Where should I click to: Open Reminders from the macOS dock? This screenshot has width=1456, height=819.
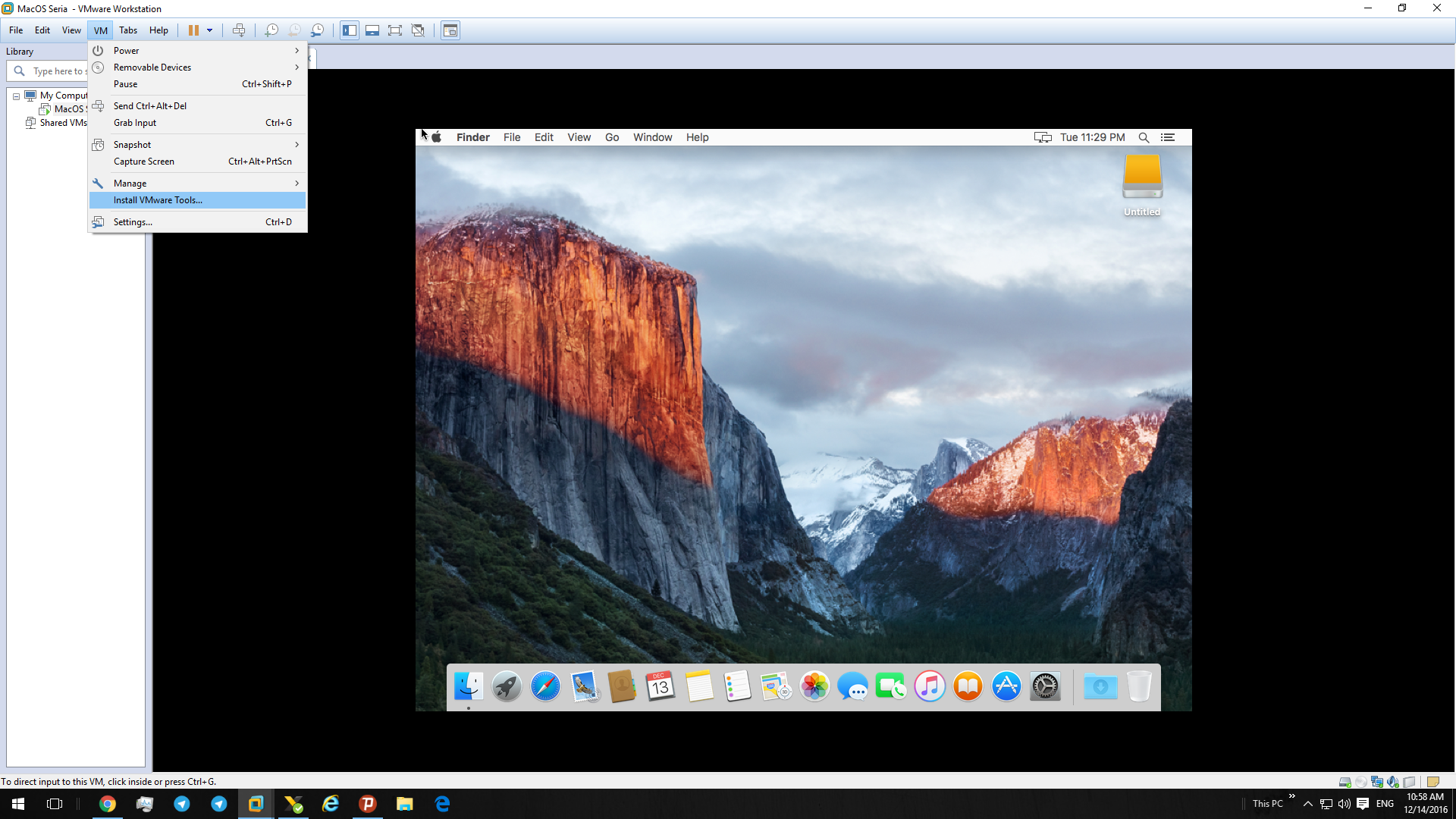pyautogui.click(x=737, y=687)
